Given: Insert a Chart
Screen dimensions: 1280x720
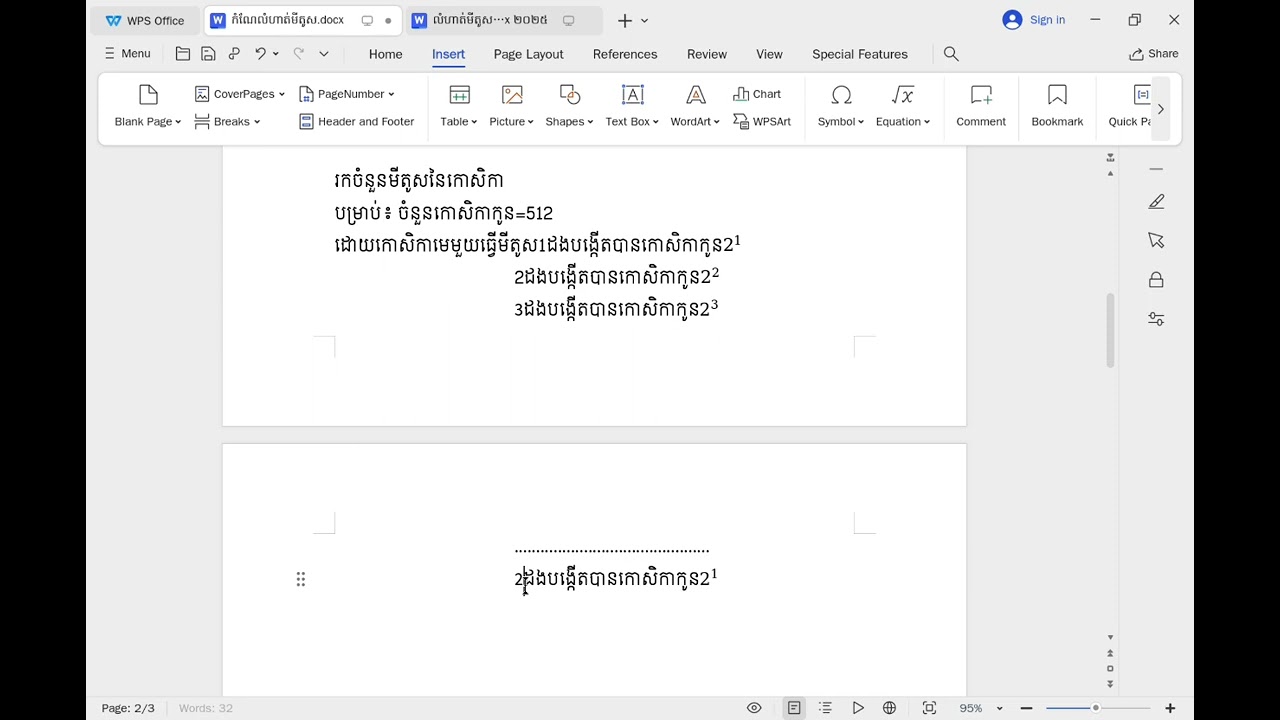Looking at the screenshot, I should point(757,94).
